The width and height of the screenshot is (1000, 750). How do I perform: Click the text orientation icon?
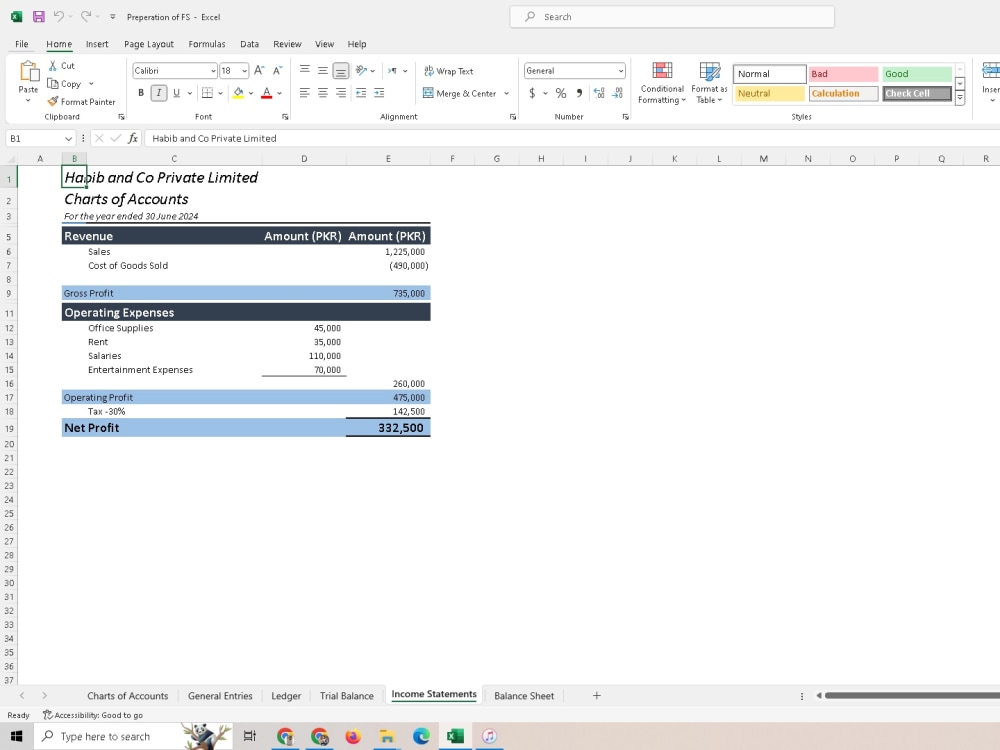(x=362, y=70)
